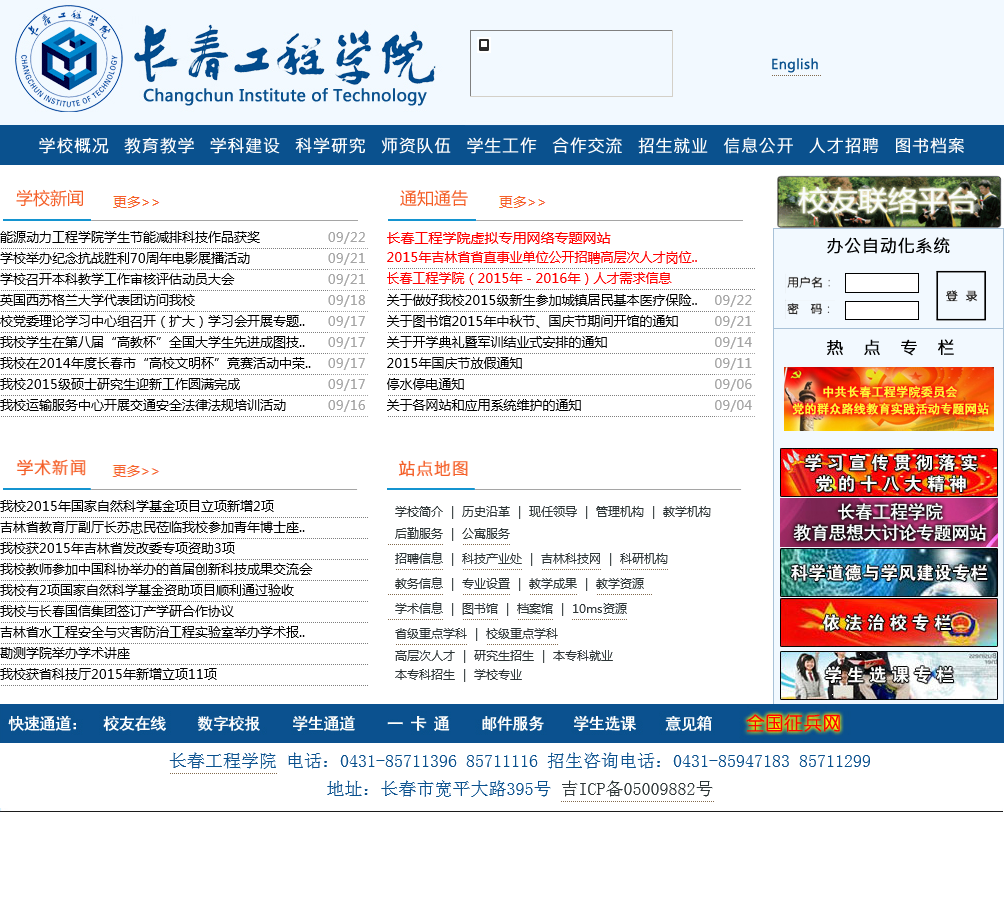
Task: Switch to the English version
Action: coord(795,65)
